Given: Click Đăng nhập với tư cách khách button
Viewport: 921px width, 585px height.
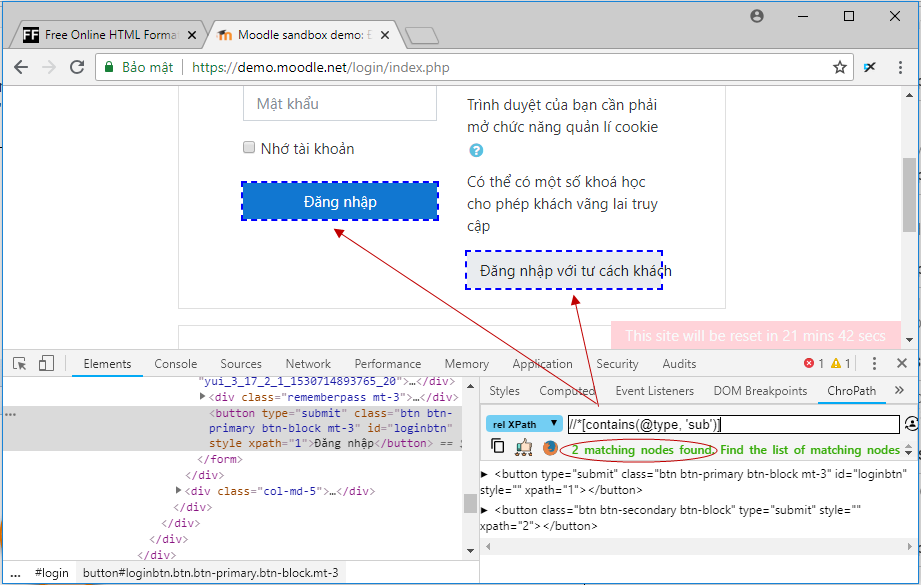Looking at the screenshot, I should [x=564, y=270].
